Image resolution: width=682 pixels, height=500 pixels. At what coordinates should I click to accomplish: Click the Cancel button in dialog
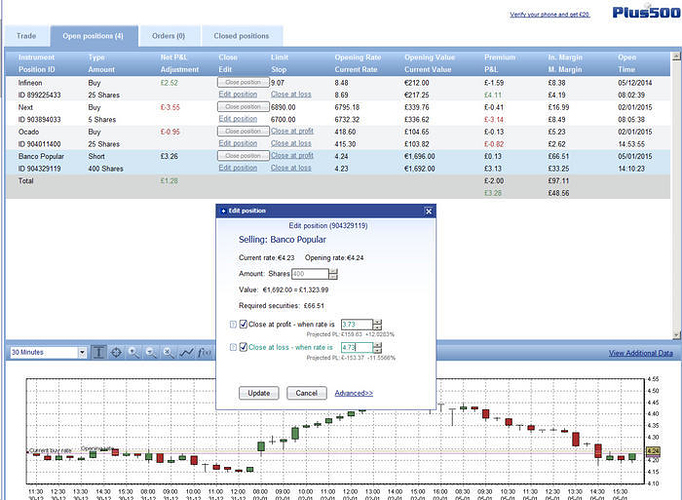tap(307, 393)
